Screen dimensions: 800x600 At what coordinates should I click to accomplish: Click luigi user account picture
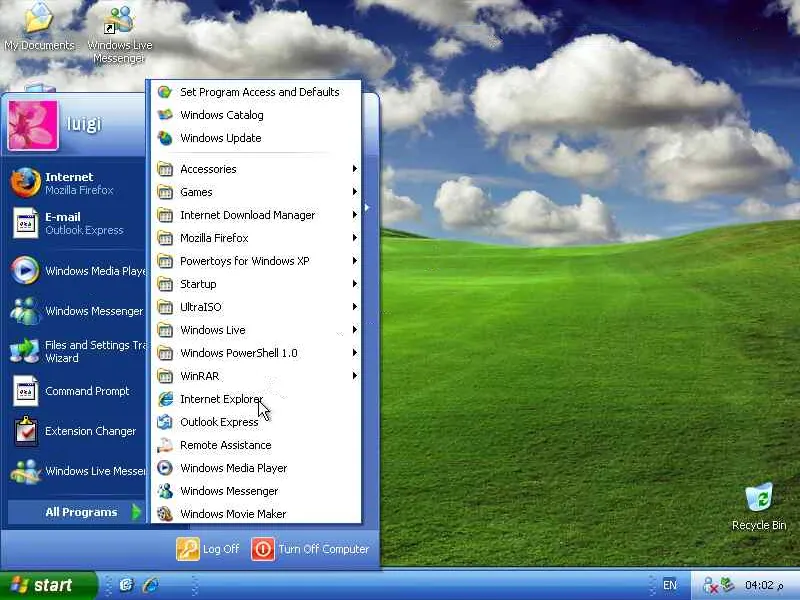click(x=33, y=125)
